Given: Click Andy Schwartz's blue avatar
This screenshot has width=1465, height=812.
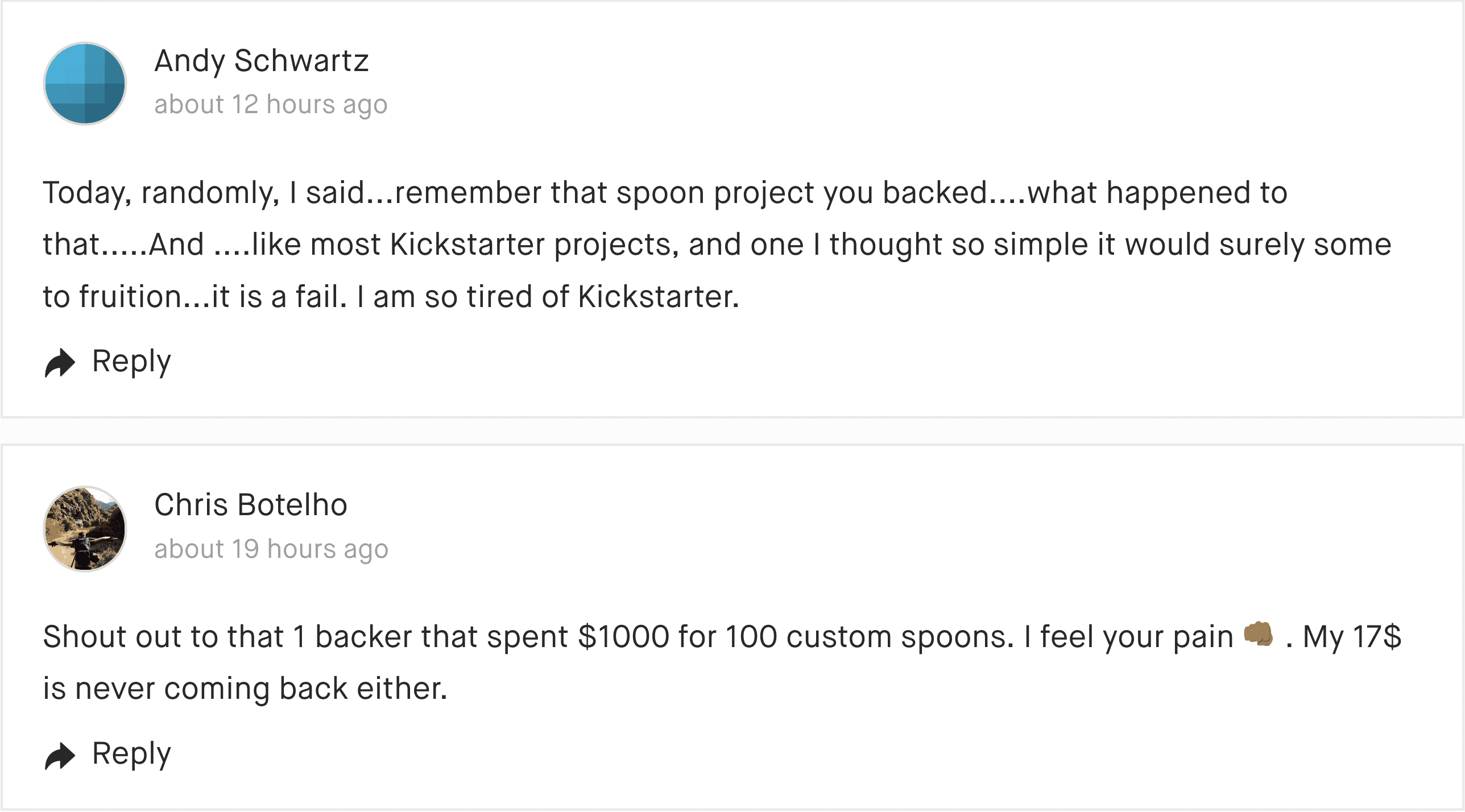Looking at the screenshot, I should coord(85,83).
